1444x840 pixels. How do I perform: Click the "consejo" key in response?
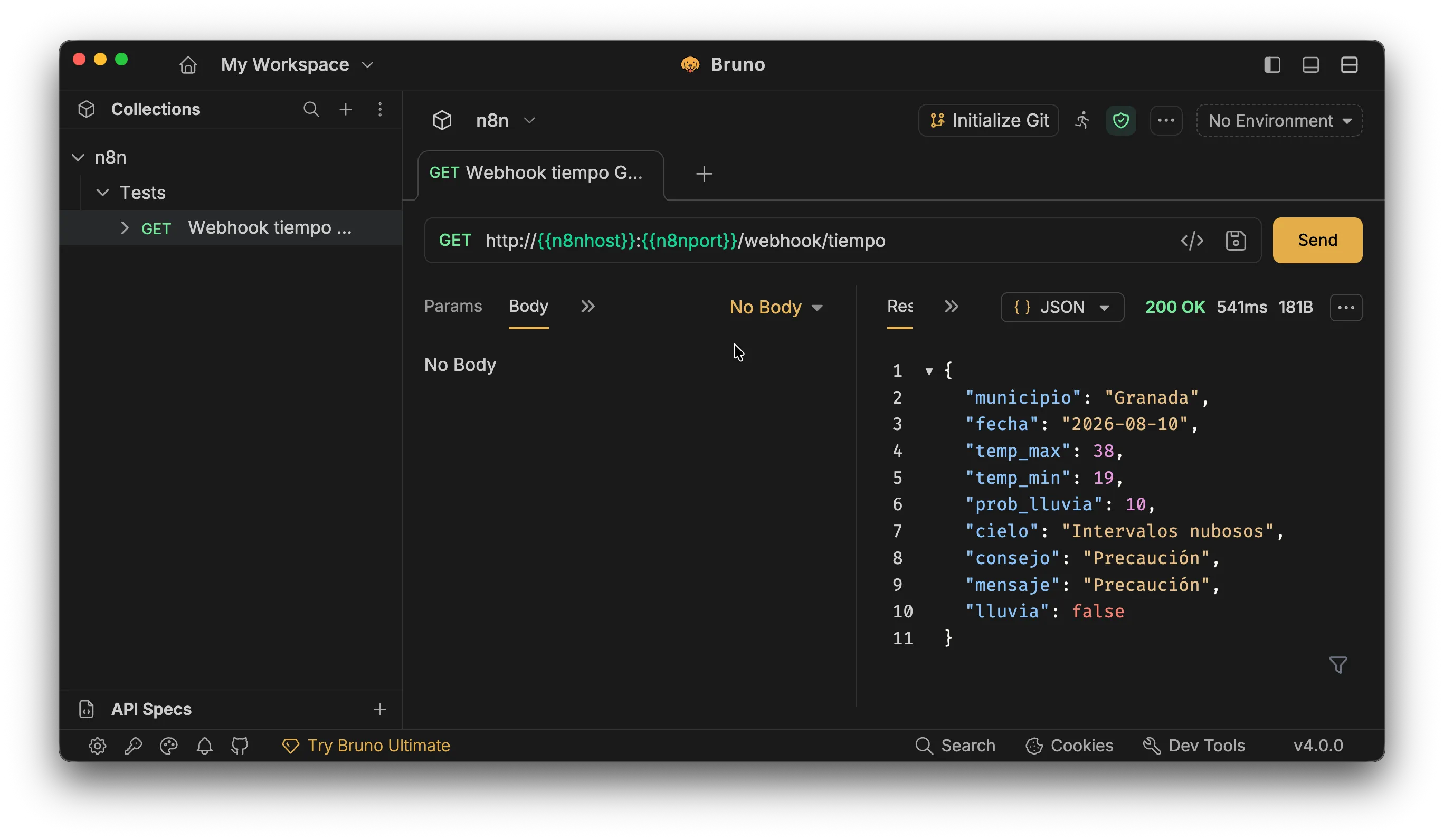click(x=1012, y=558)
